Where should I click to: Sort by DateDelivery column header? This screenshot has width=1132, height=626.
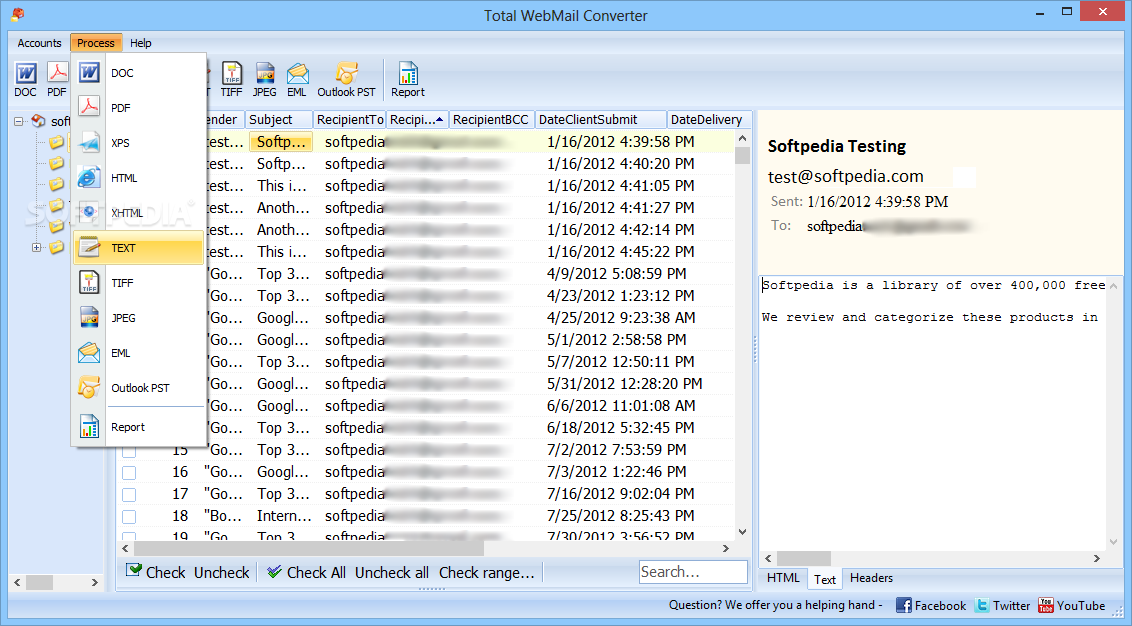point(708,119)
